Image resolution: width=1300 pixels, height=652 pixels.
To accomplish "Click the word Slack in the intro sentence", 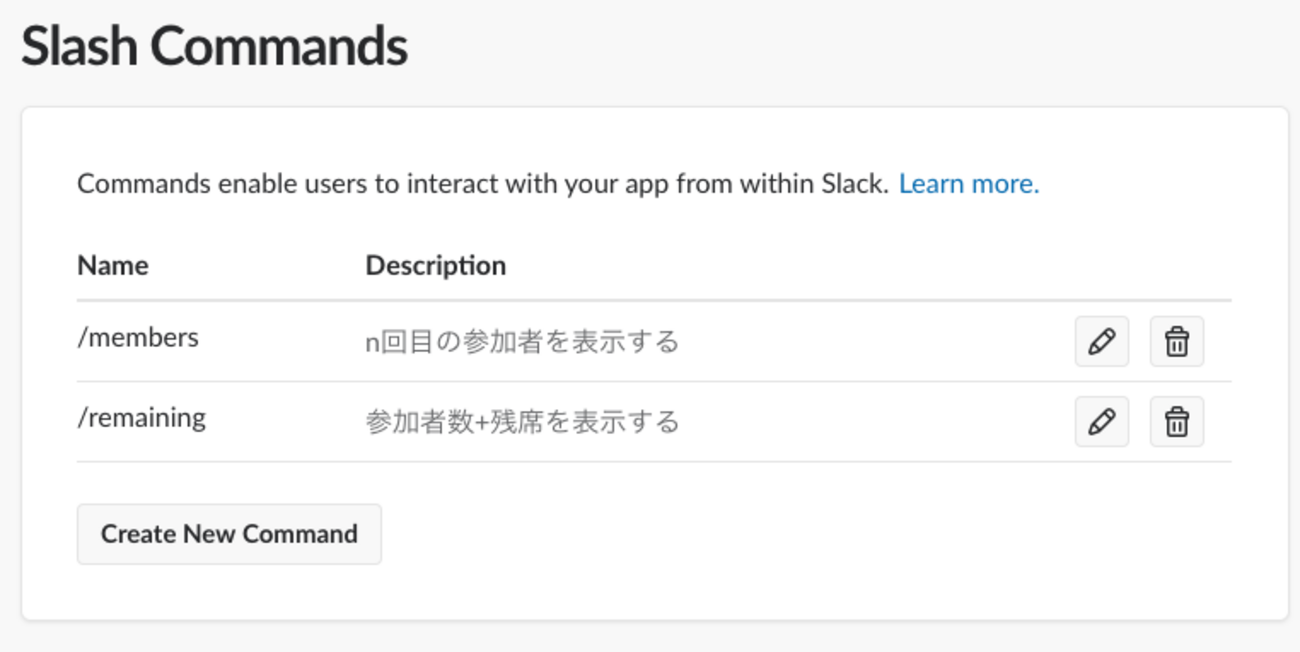I will (855, 184).
